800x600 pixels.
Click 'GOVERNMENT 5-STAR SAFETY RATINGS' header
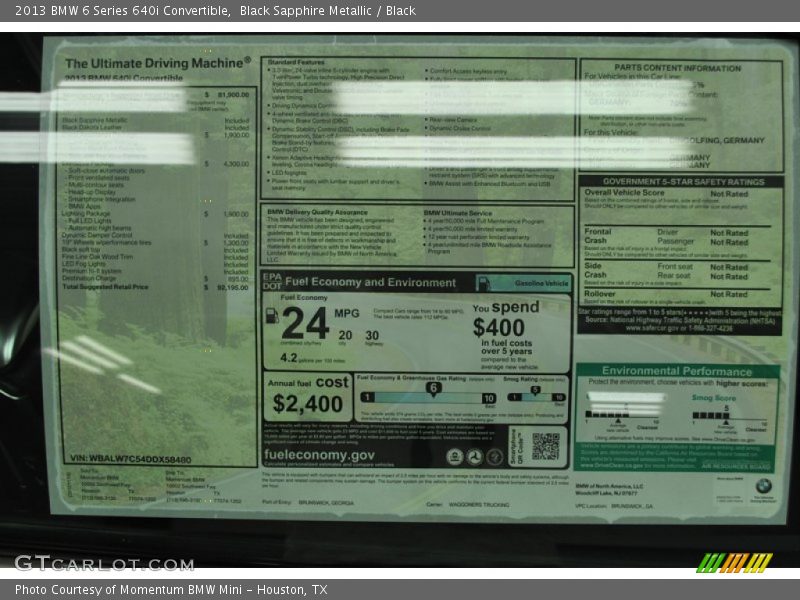pyautogui.click(x=684, y=182)
